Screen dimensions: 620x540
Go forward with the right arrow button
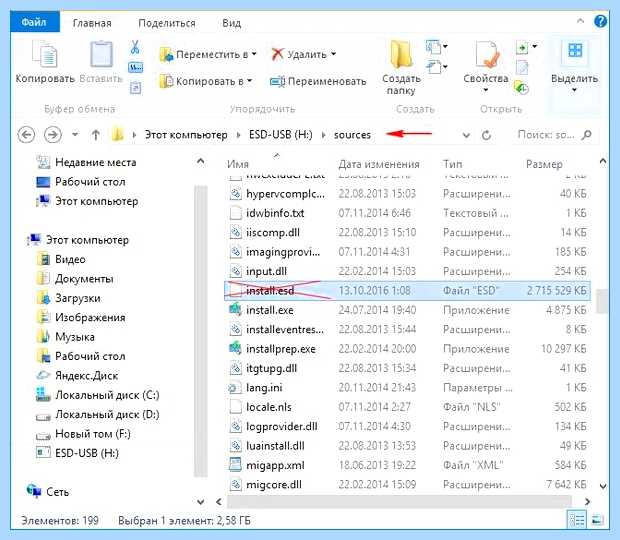tap(53, 135)
